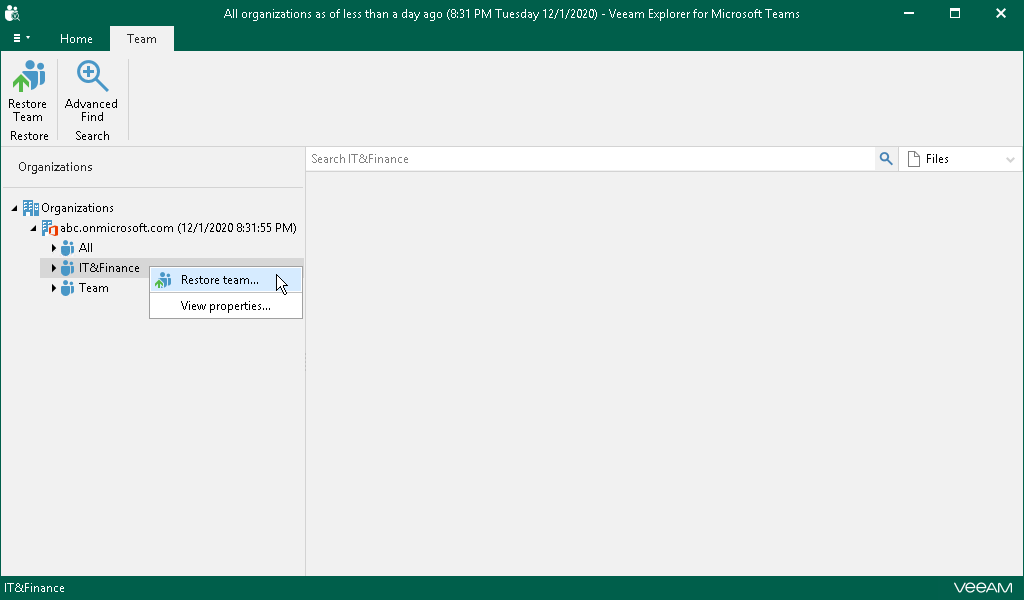
Task: Select the Team entry in the tree
Action: point(92,288)
